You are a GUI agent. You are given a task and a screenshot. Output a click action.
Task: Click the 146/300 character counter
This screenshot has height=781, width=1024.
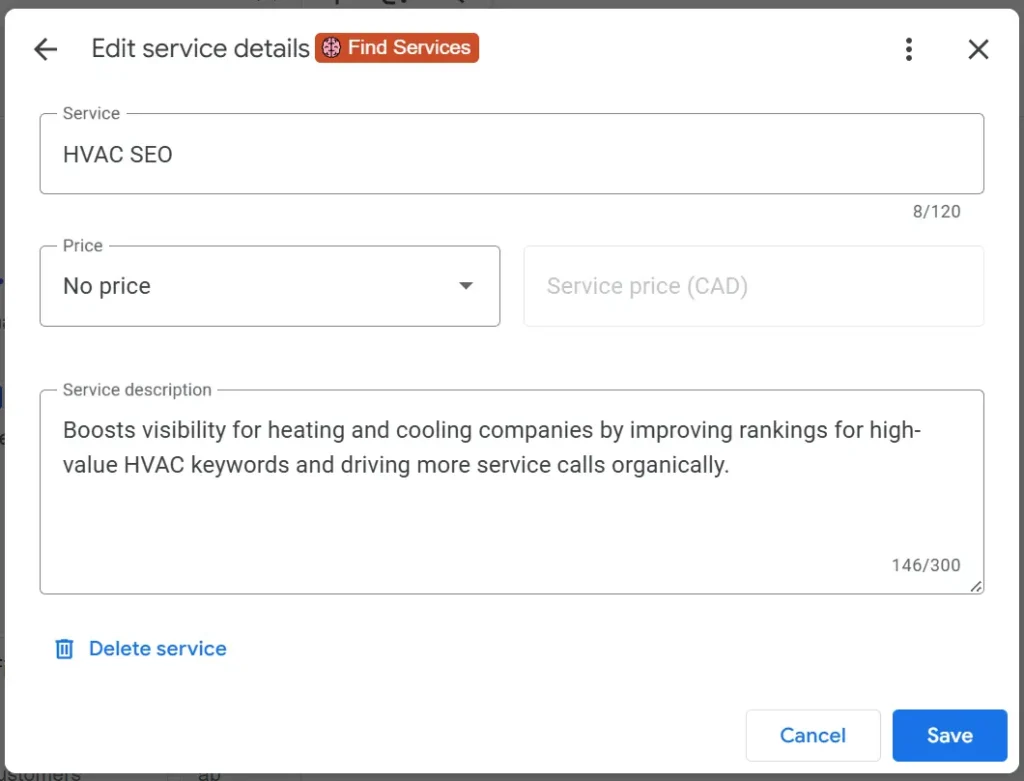[x=926, y=565]
